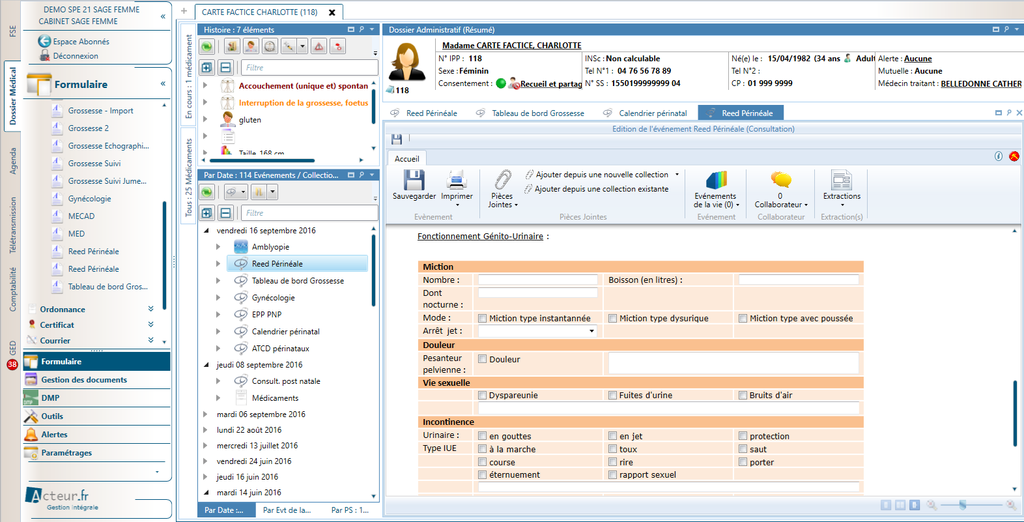Expand the Ordonnance section
The height and width of the screenshot is (522, 1024).
click(x=150, y=309)
